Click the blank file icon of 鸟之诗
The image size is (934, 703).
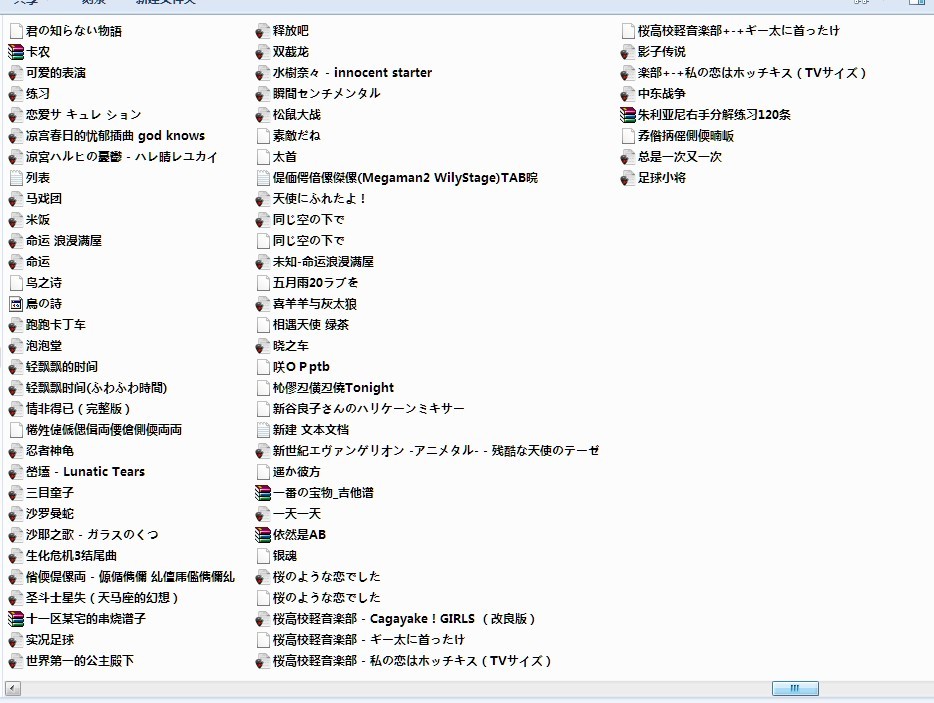tap(16, 283)
